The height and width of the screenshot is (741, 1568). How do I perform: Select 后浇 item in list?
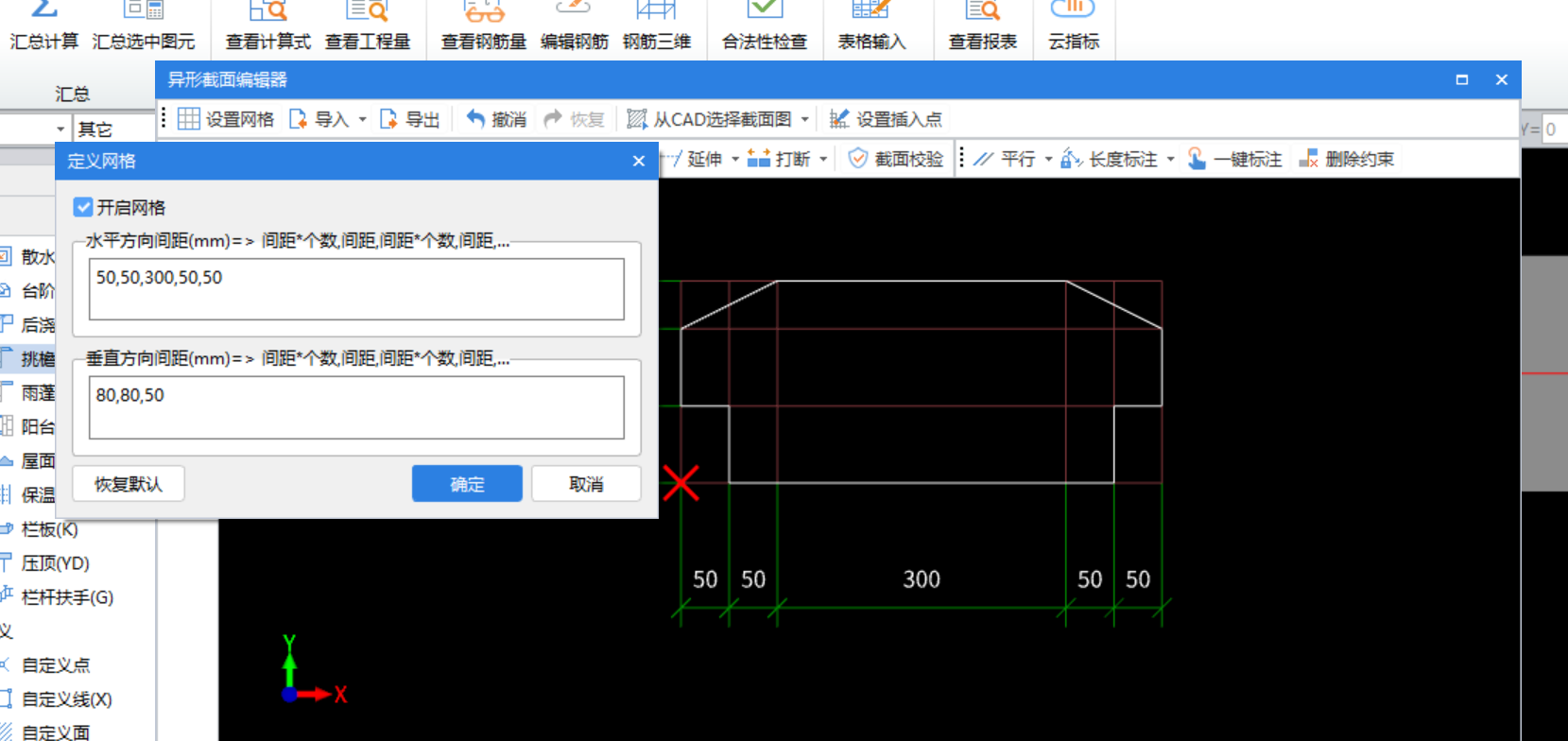pyautogui.click(x=28, y=324)
